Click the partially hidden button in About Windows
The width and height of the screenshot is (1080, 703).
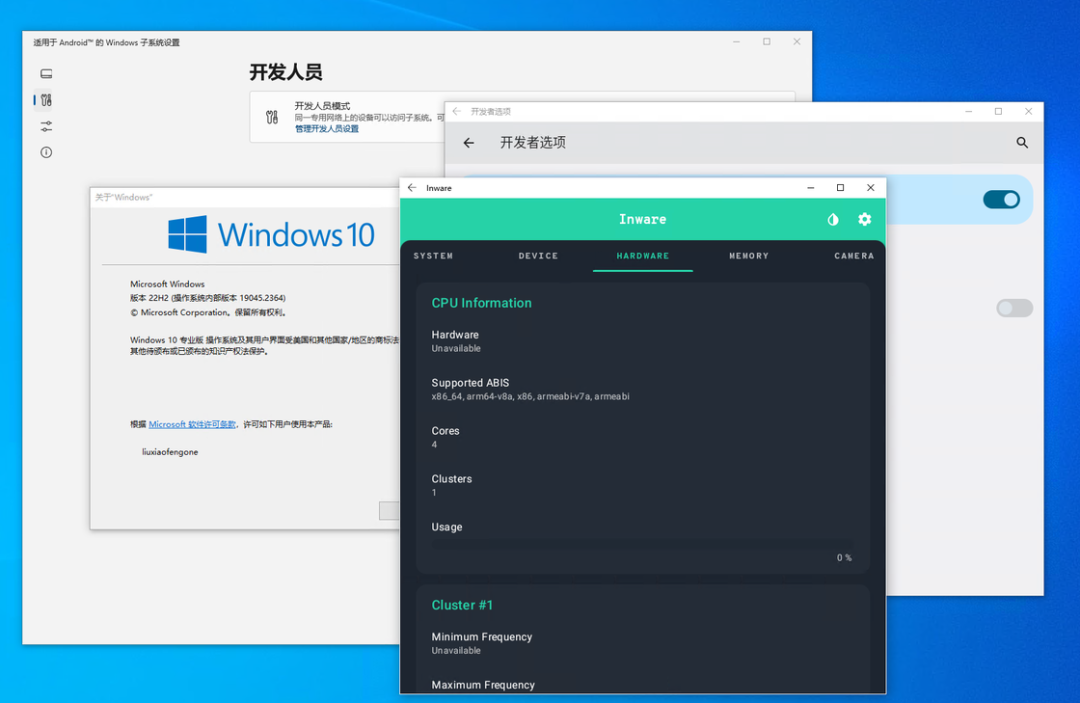click(x=389, y=510)
